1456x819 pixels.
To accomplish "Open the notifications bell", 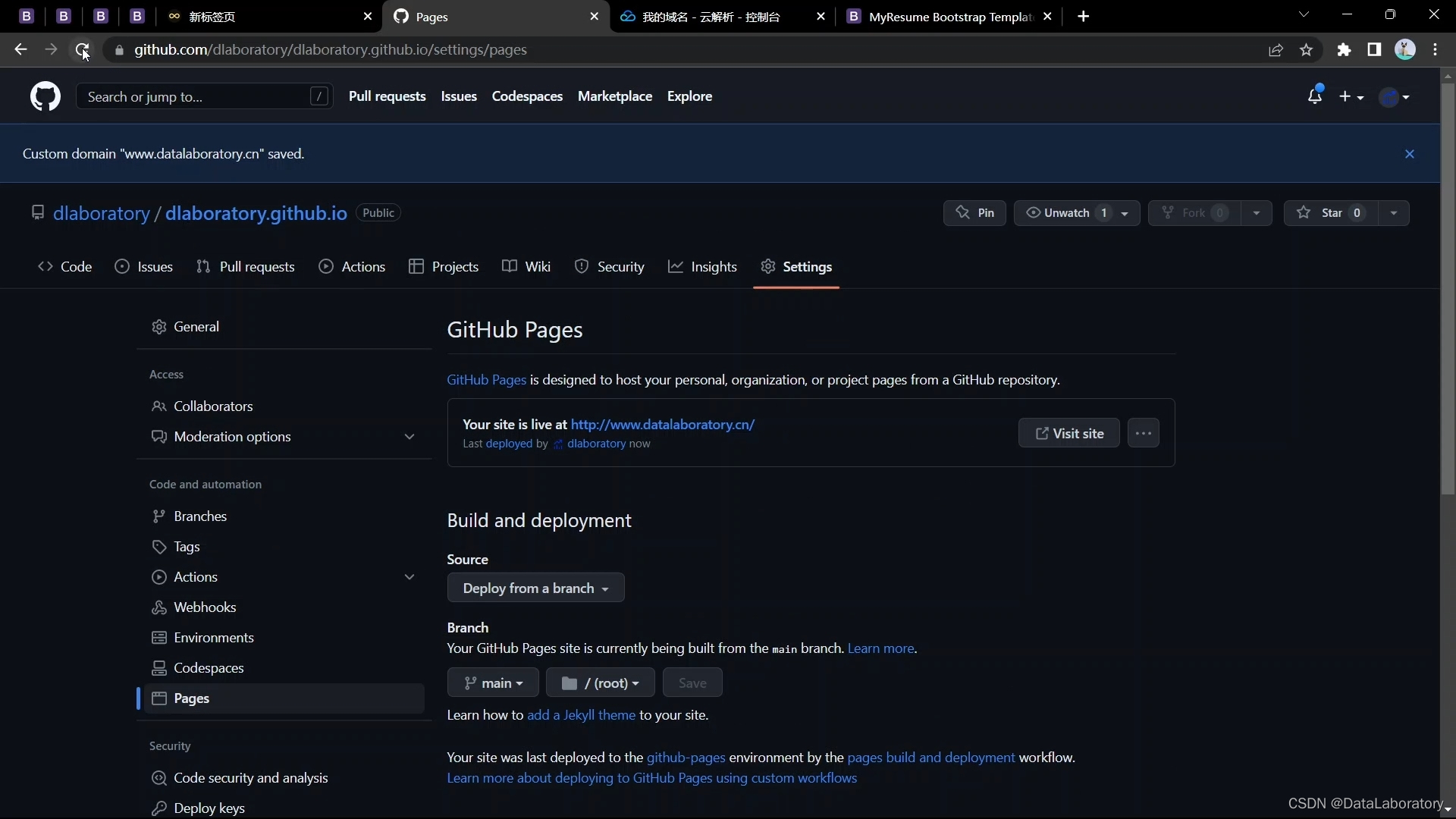I will [x=1314, y=96].
